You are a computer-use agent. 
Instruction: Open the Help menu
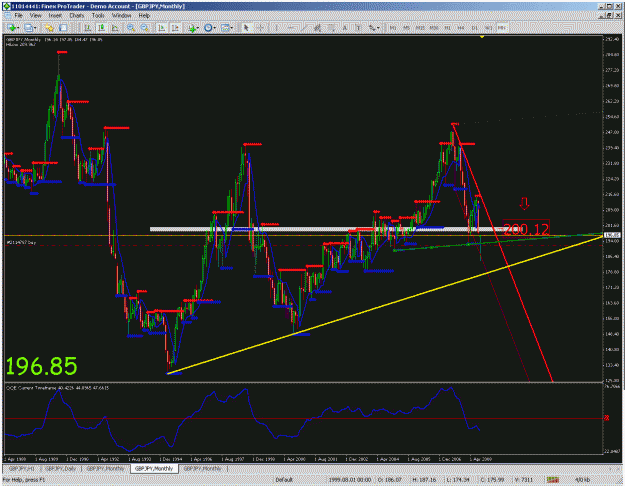pyautogui.click(x=144, y=16)
